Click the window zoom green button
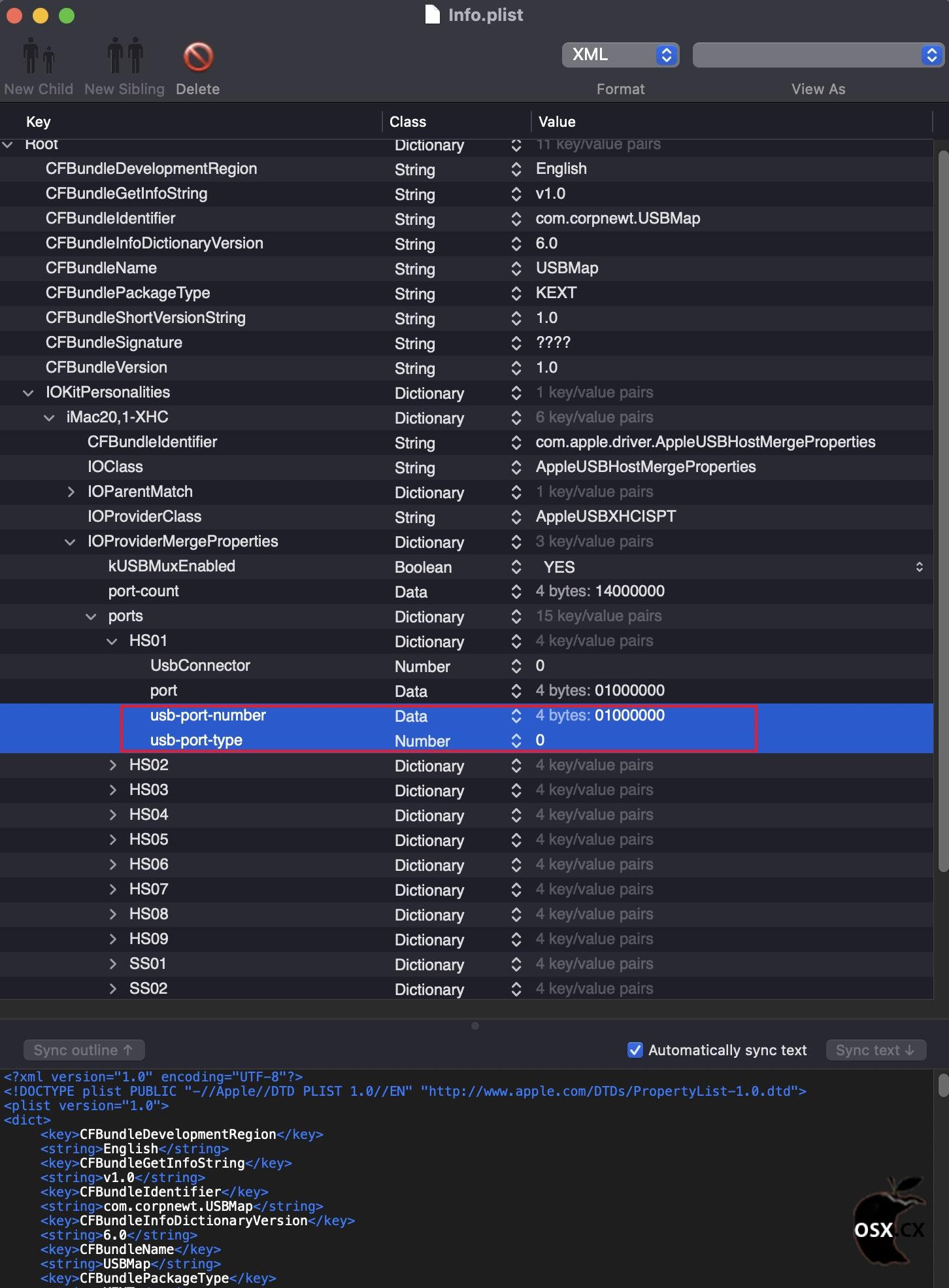Viewport: 949px width, 1288px height. coord(67,15)
